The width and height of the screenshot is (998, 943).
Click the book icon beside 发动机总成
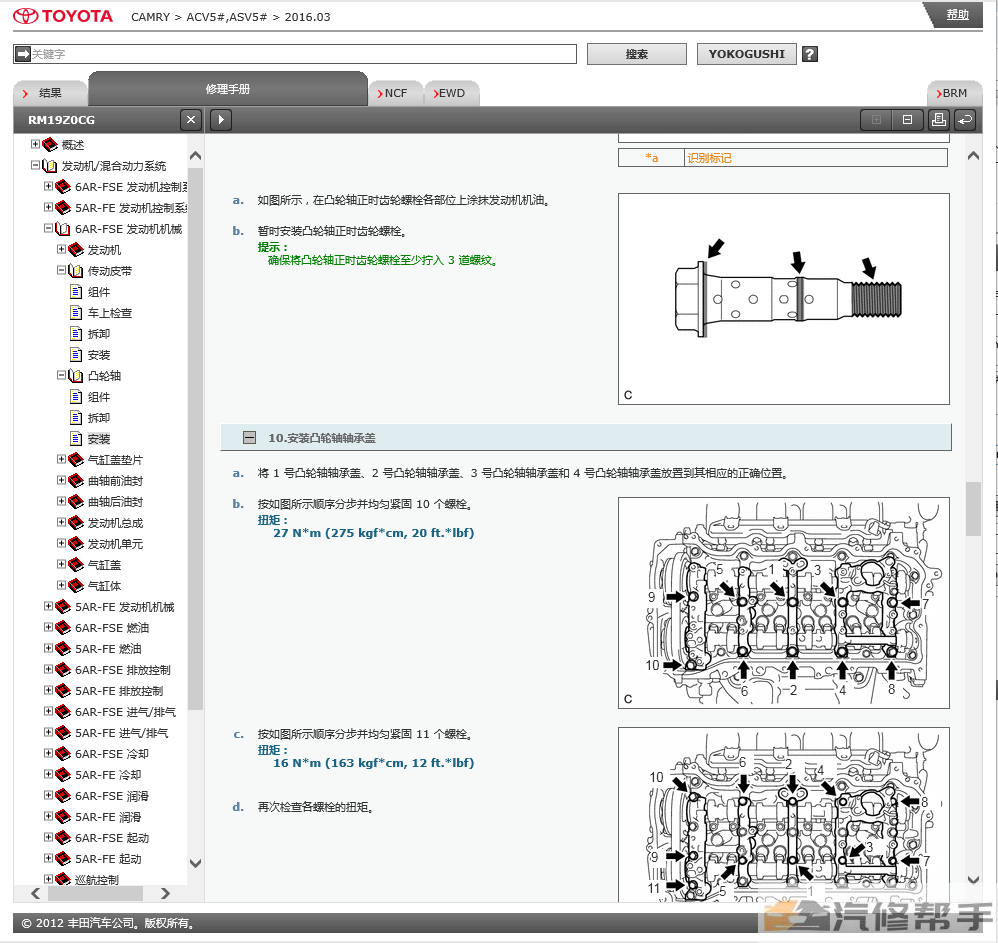click(76, 522)
